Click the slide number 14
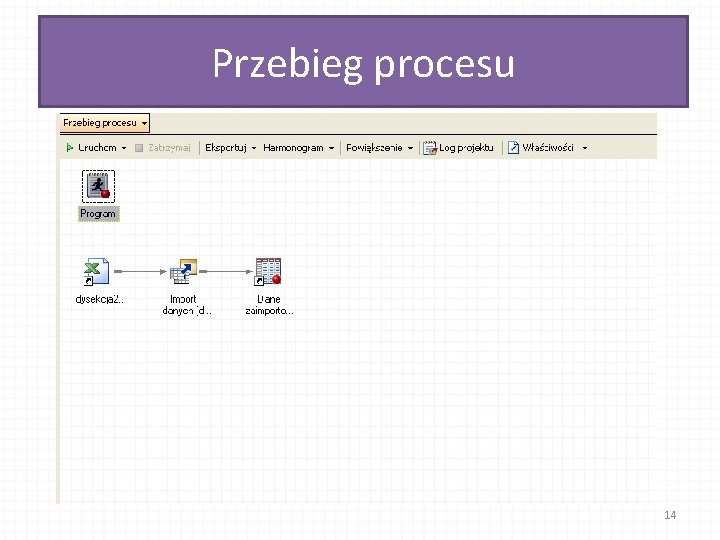 coord(670,515)
